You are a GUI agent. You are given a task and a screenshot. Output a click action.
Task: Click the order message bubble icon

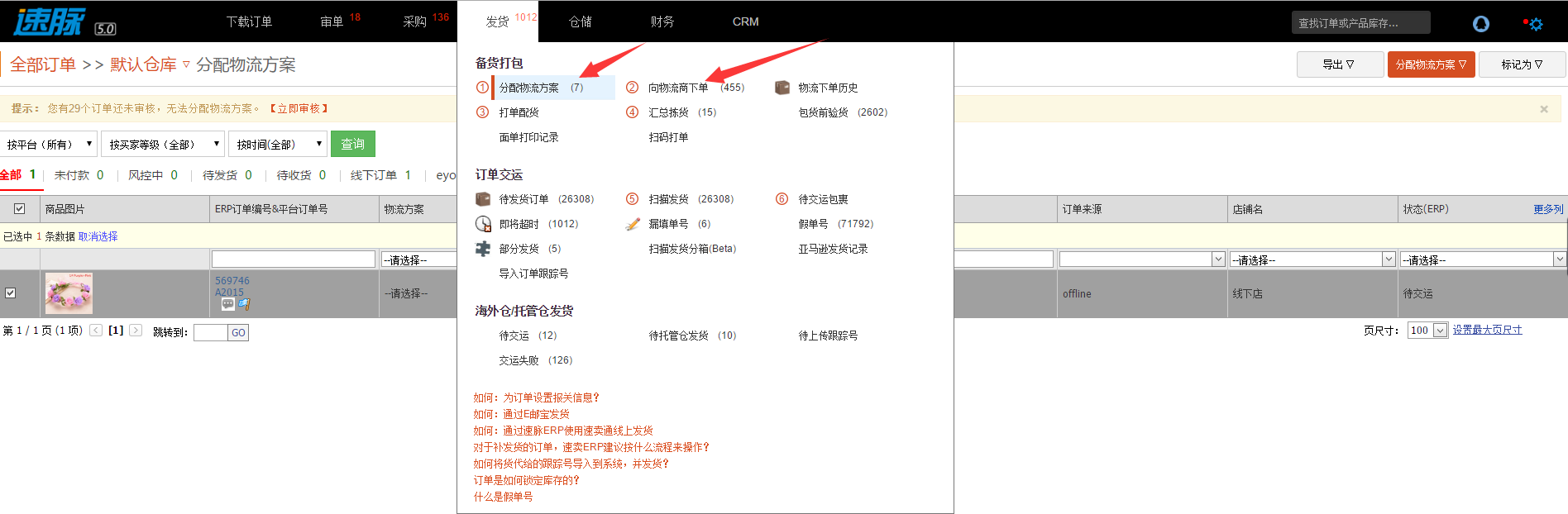click(x=228, y=304)
